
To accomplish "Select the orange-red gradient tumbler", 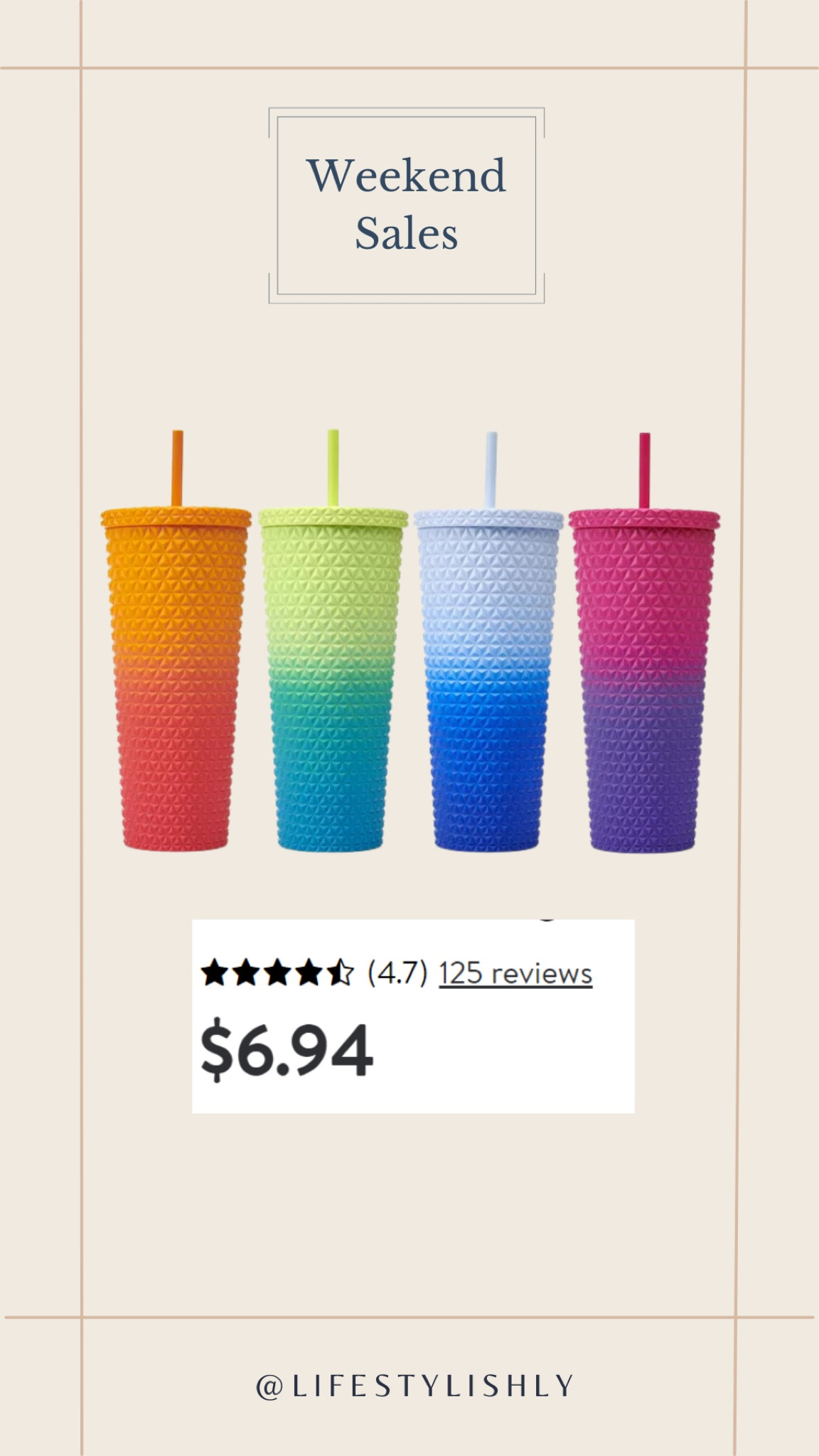I will click(x=176, y=640).
